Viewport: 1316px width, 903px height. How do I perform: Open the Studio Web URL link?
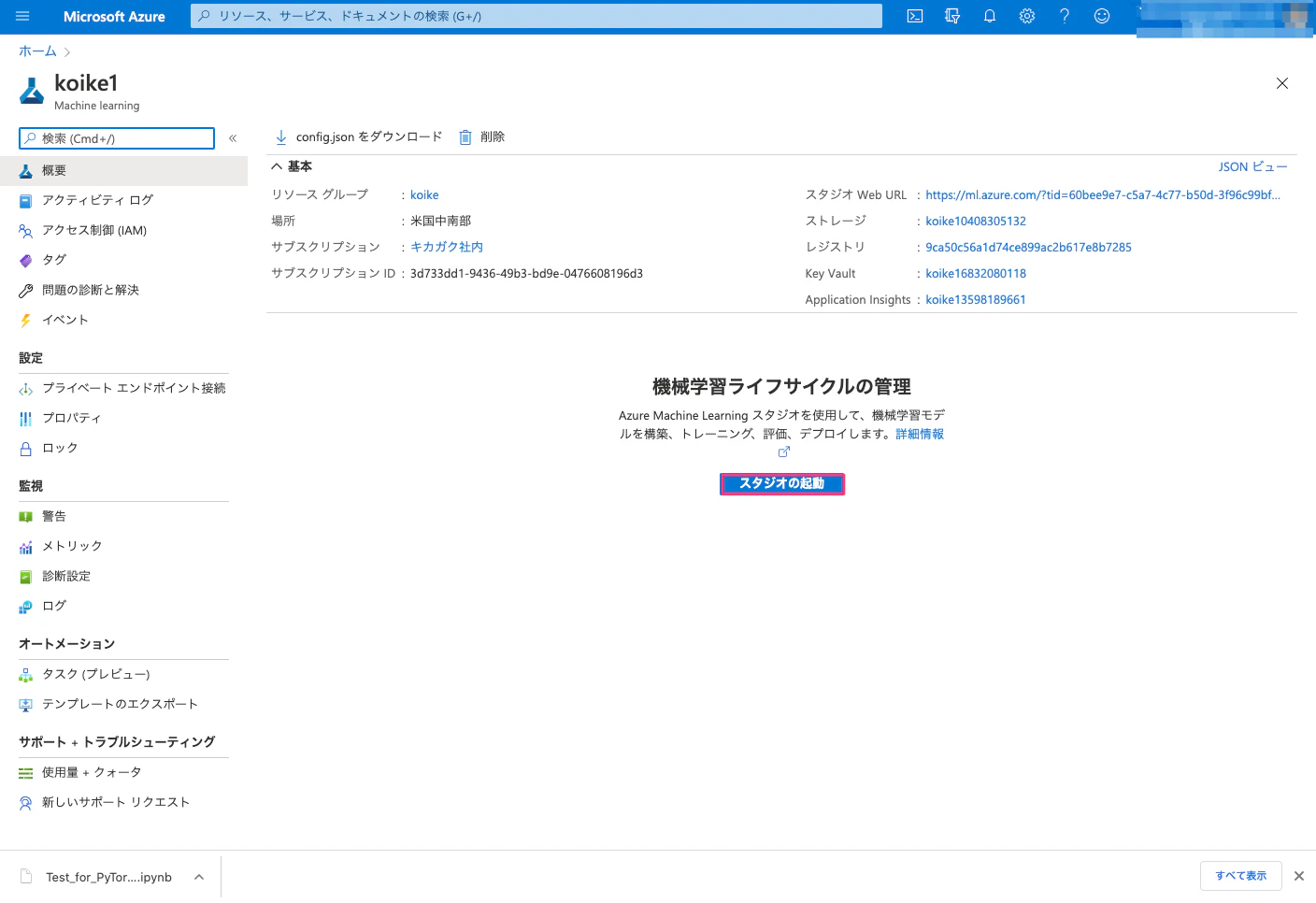tap(1103, 194)
